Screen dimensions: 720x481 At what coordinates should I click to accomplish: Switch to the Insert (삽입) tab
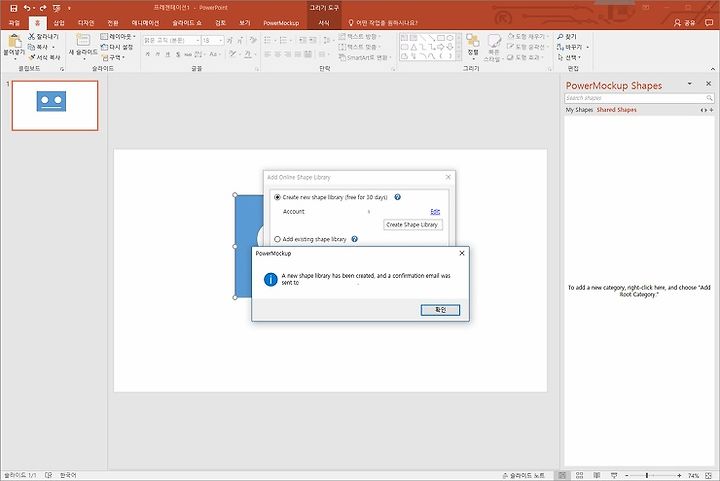pos(59,22)
